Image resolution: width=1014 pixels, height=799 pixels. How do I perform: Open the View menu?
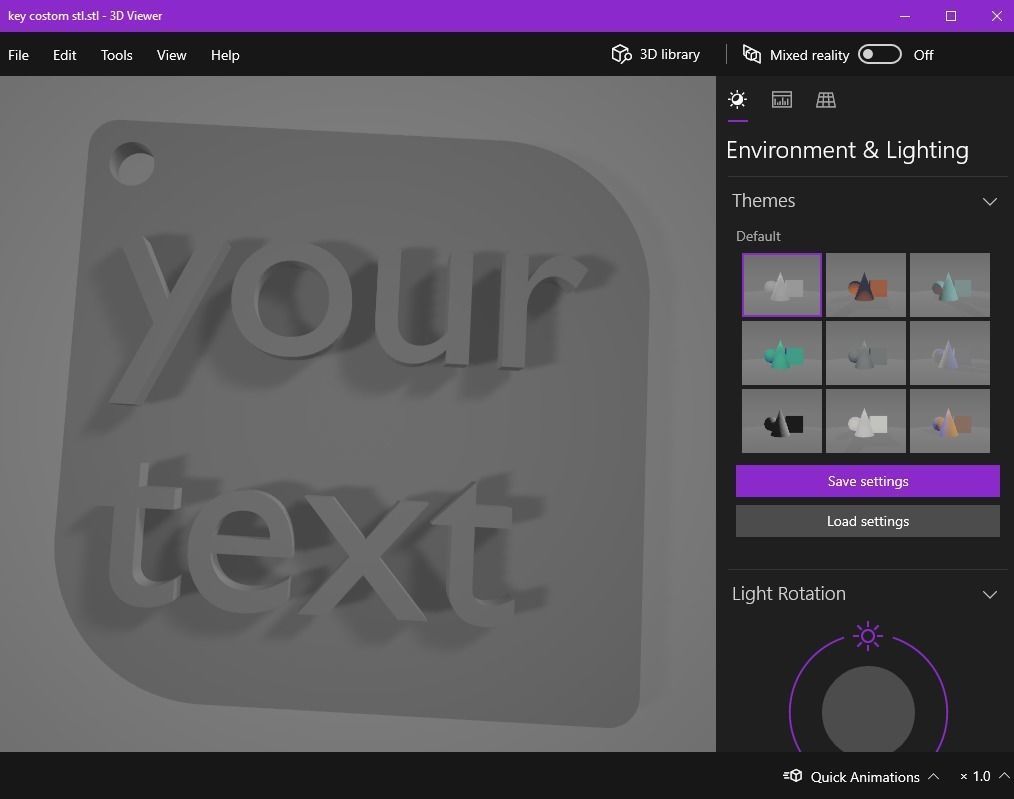tap(171, 55)
